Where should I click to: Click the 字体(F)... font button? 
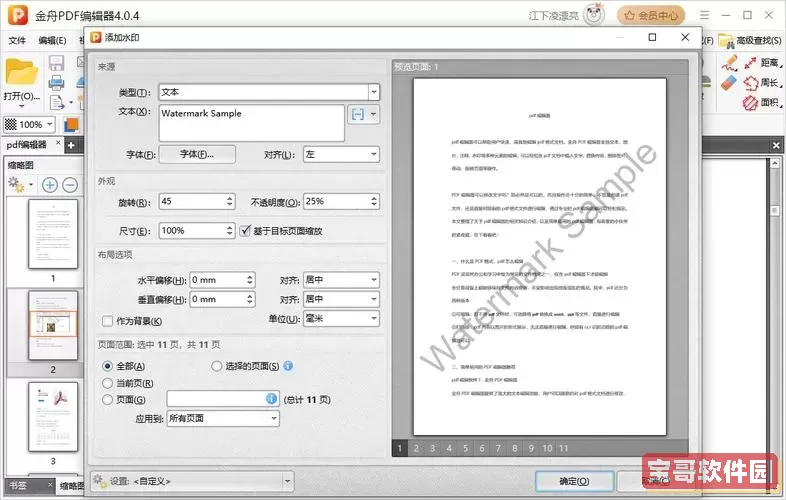pos(197,154)
